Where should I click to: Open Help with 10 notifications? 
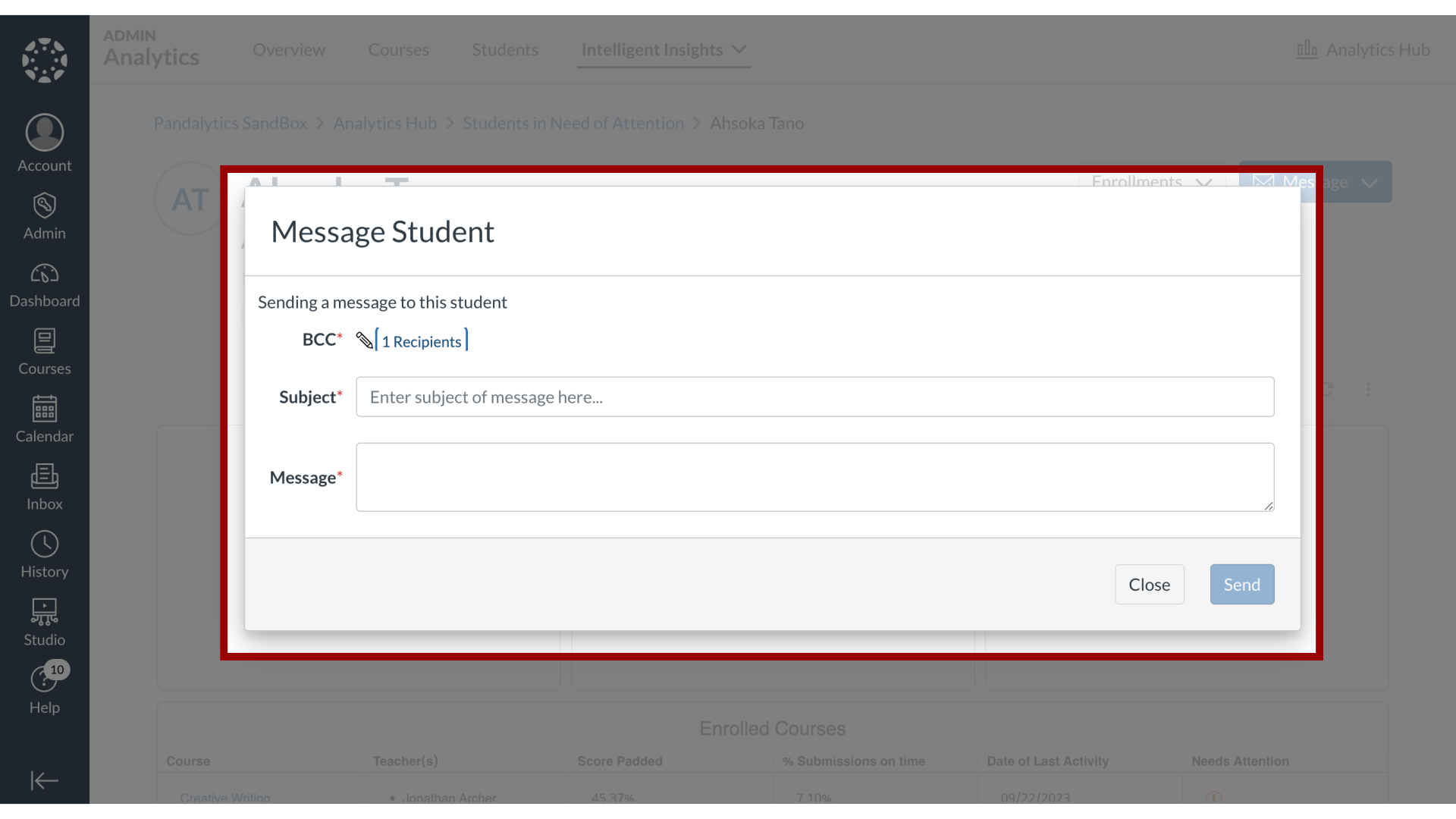pyautogui.click(x=45, y=689)
